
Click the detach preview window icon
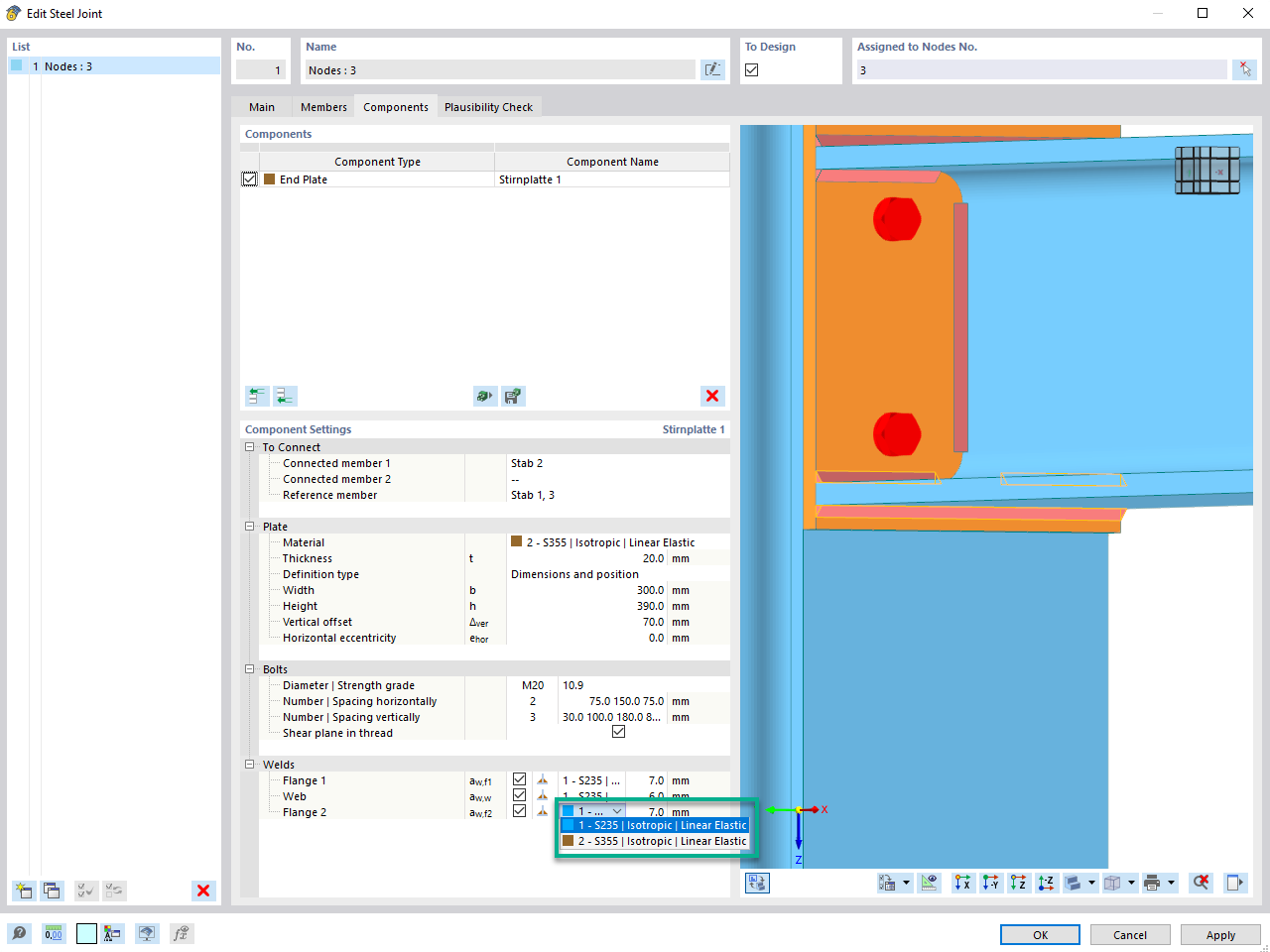(1234, 883)
